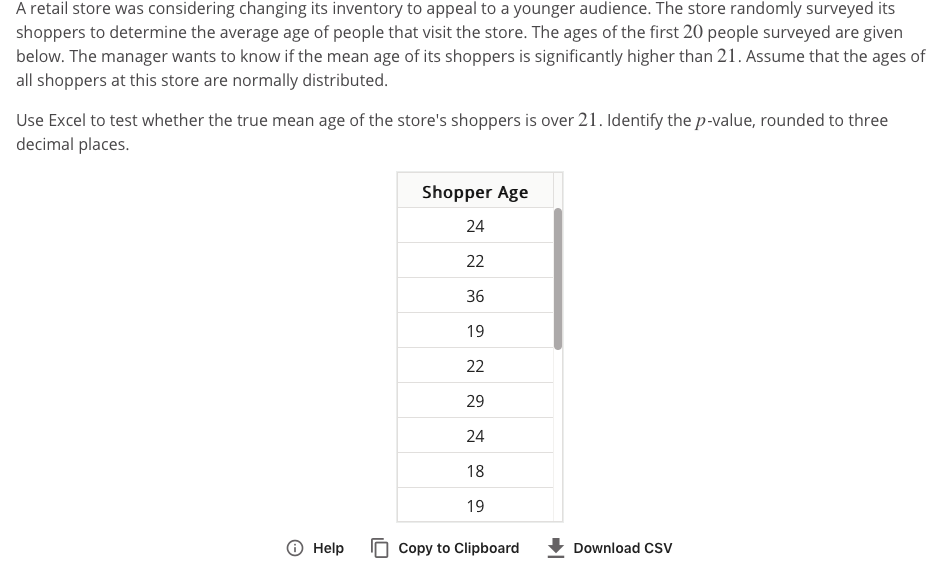This screenshot has height=585, width=938.
Task: Choose Download CSV label
Action: (623, 548)
